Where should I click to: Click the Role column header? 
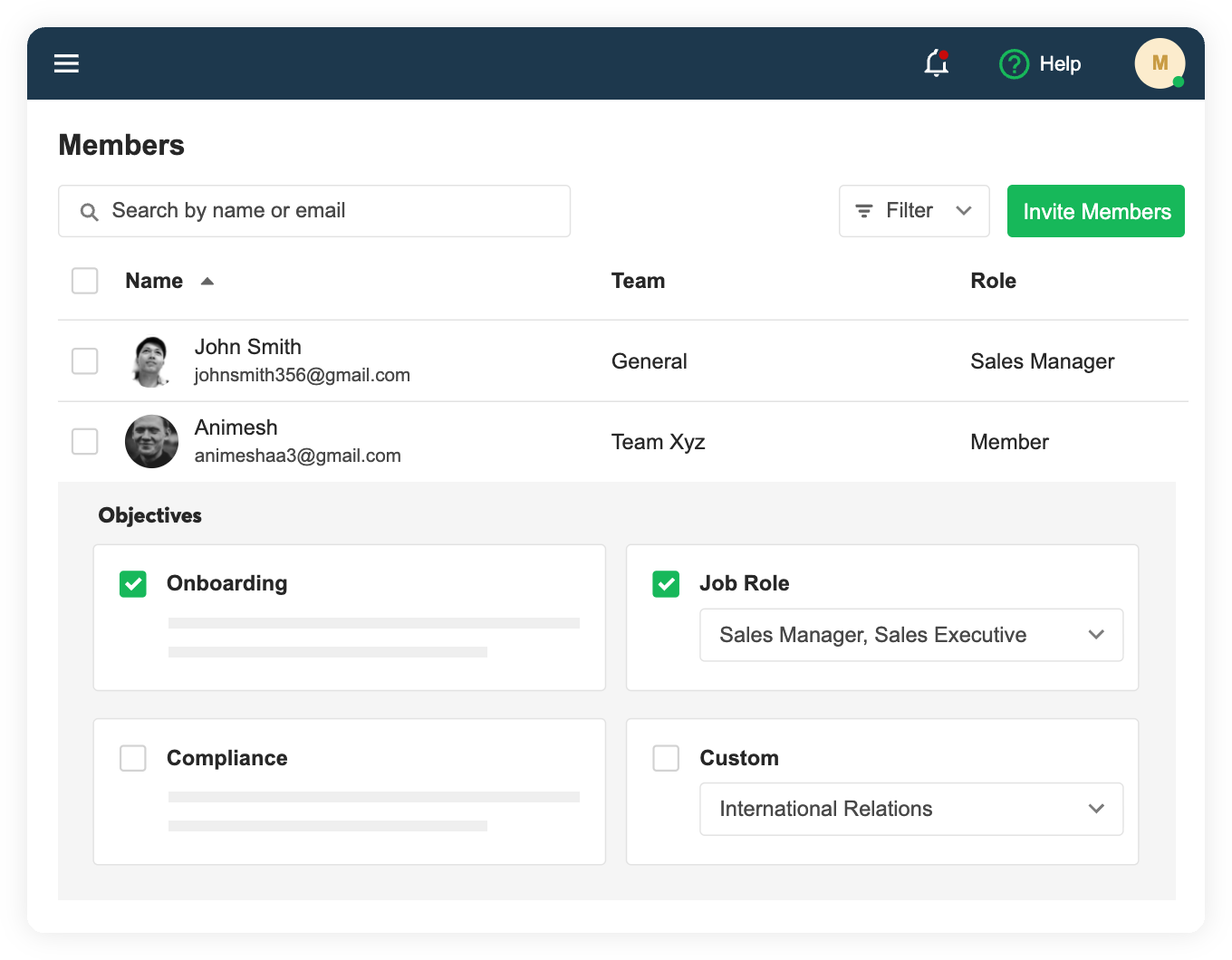click(993, 281)
